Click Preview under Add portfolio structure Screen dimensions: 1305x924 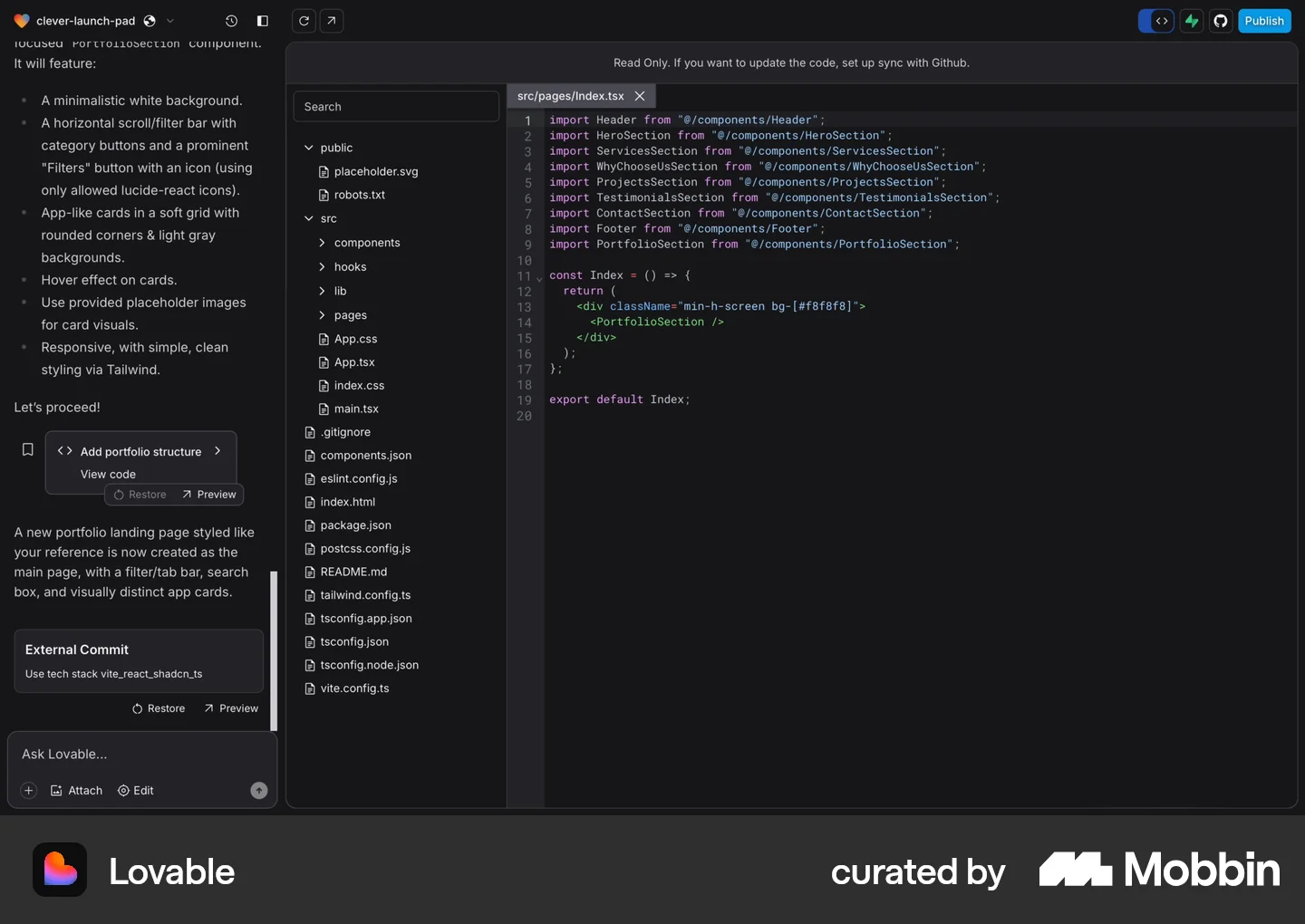coord(209,495)
